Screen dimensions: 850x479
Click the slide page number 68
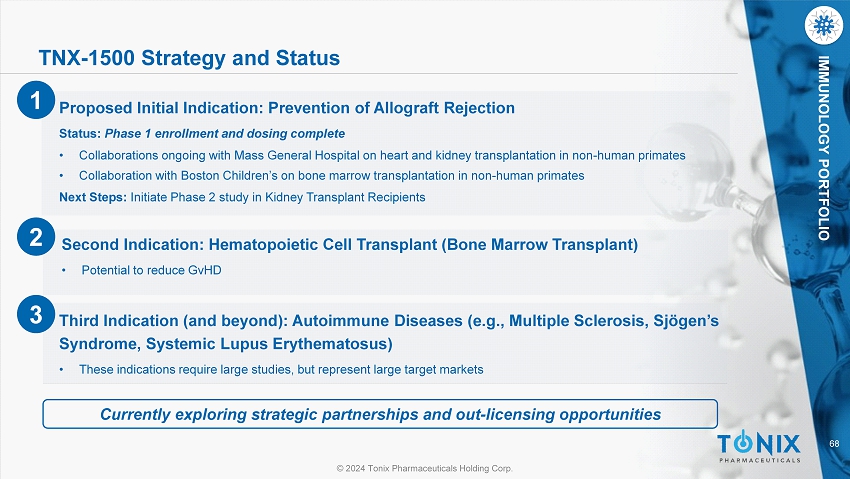[822, 444]
